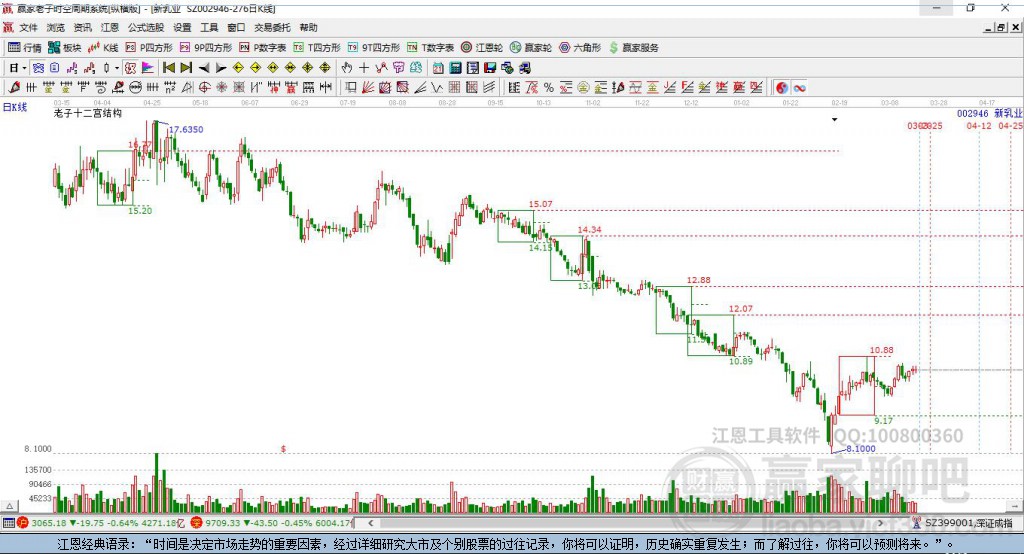Open the 9T四方形 tool

pos(374,48)
